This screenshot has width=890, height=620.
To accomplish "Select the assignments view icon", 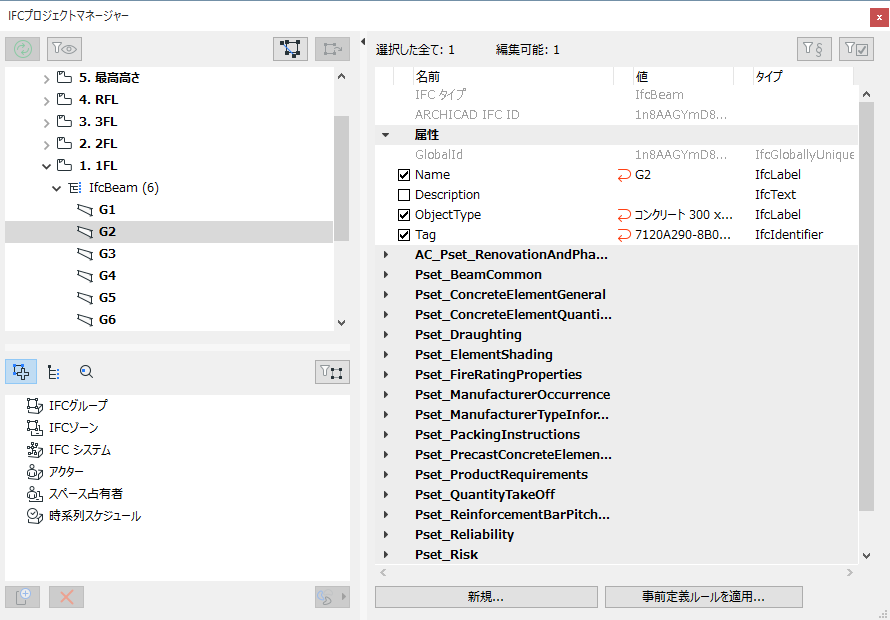I will coord(21,372).
